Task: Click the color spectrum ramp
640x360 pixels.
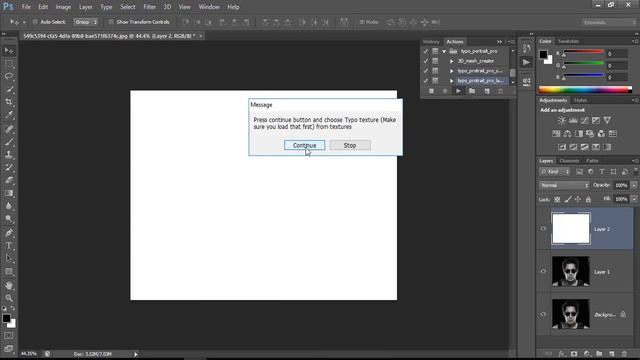Action: pyautogui.click(x=585, y=89)
